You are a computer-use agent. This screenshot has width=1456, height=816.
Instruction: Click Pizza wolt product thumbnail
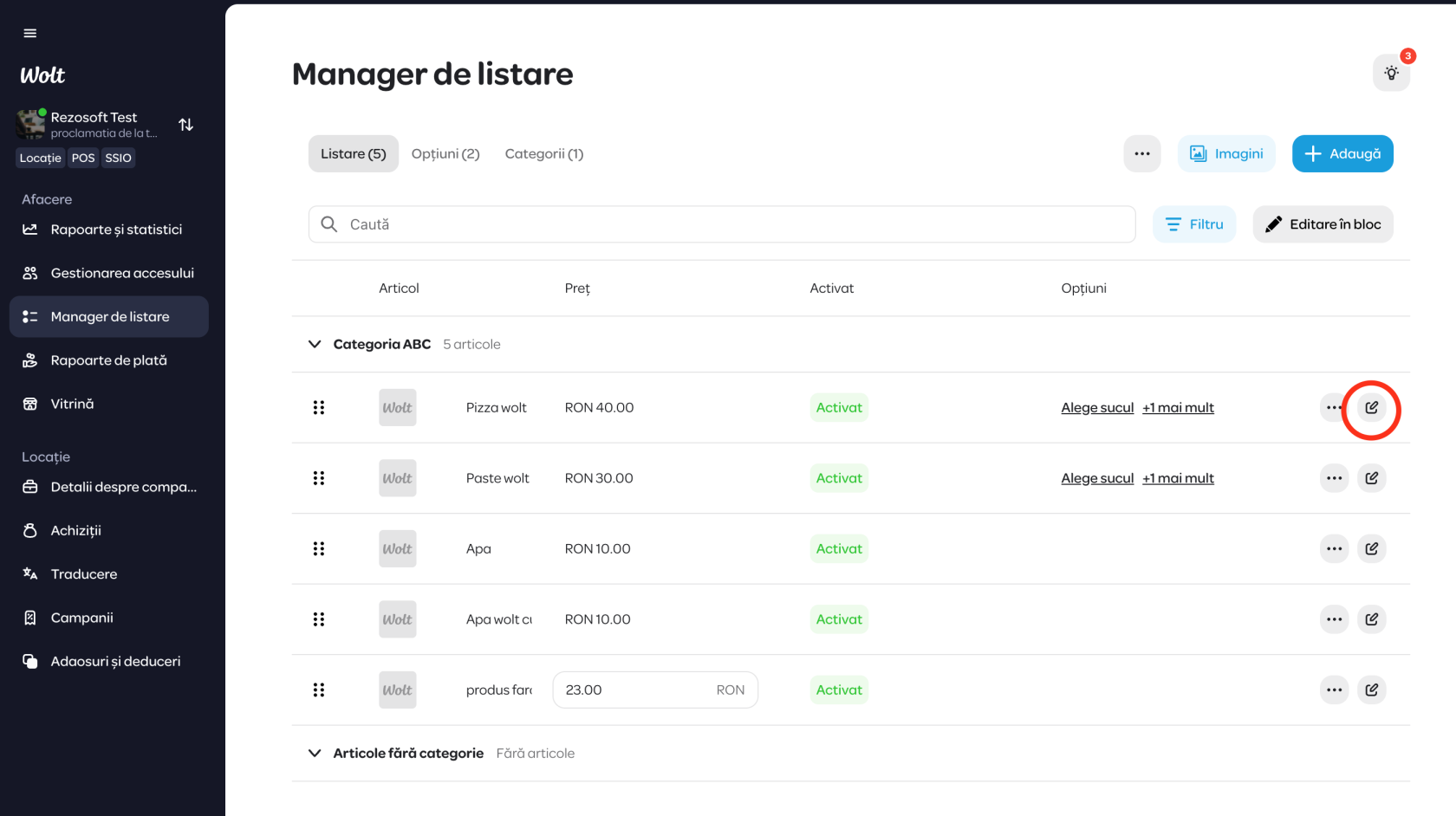click(x=398, y=407)
